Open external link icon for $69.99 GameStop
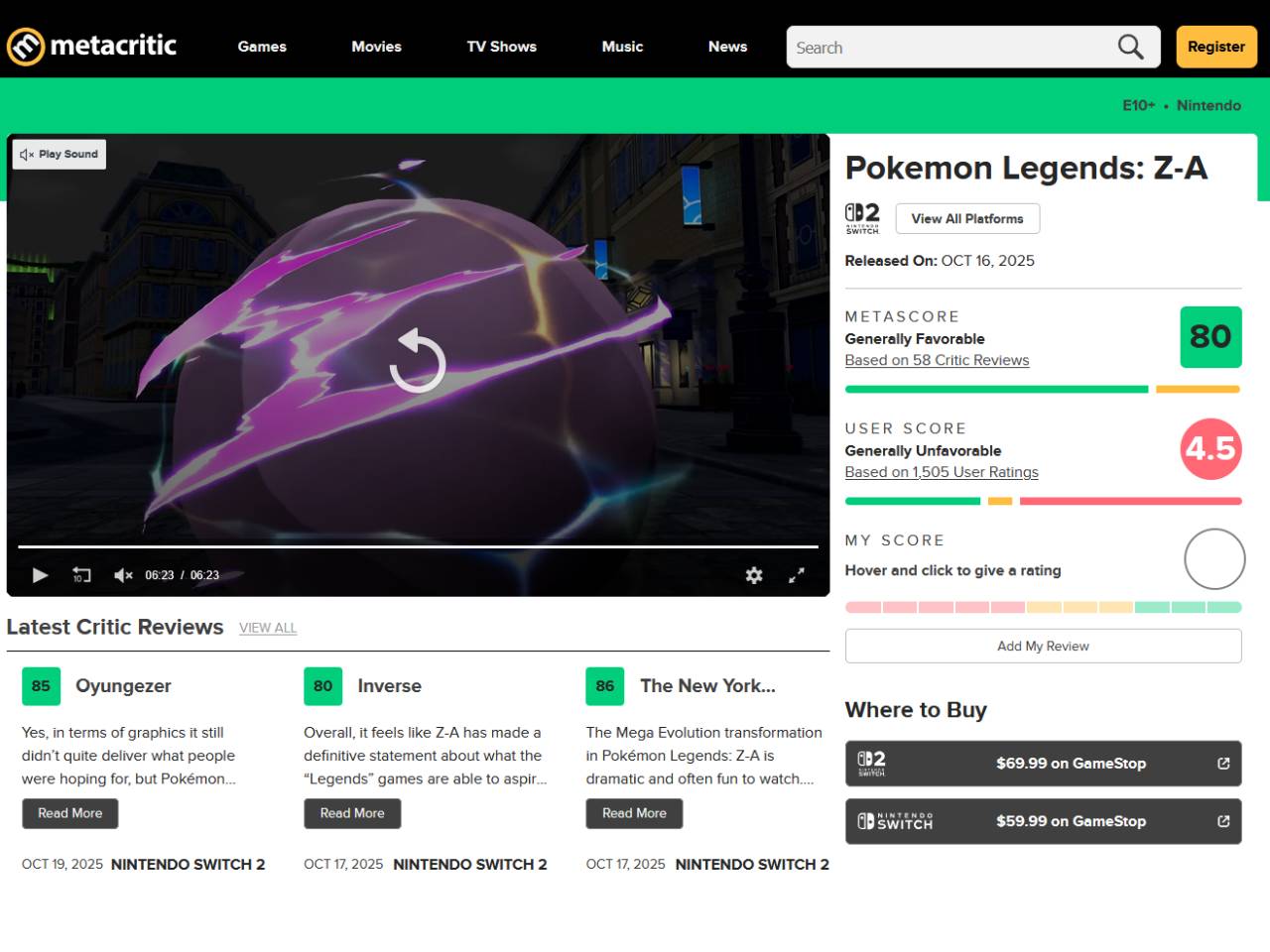 click(x=1223, y=764)
